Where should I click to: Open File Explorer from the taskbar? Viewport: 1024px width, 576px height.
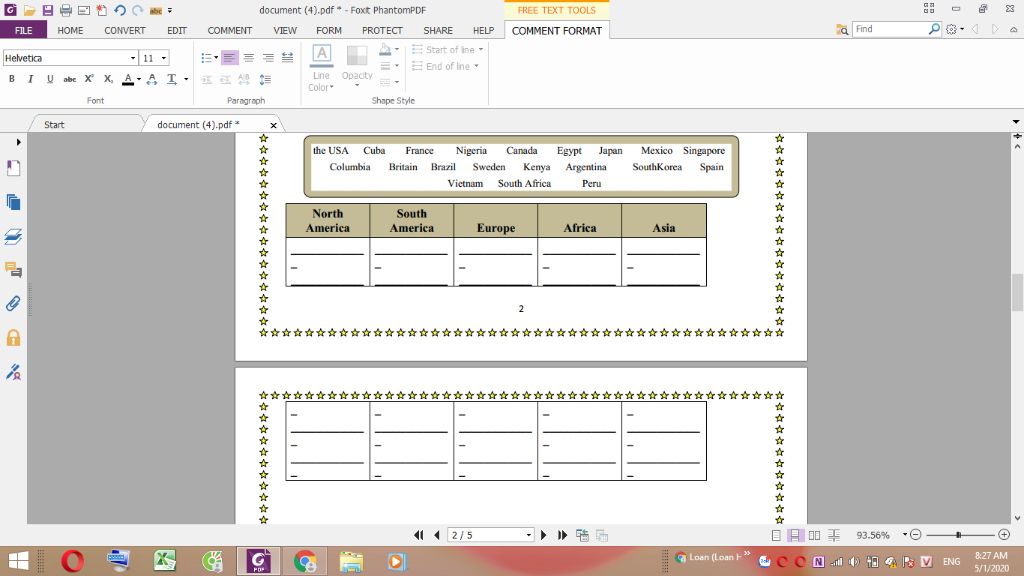(351, 562)
